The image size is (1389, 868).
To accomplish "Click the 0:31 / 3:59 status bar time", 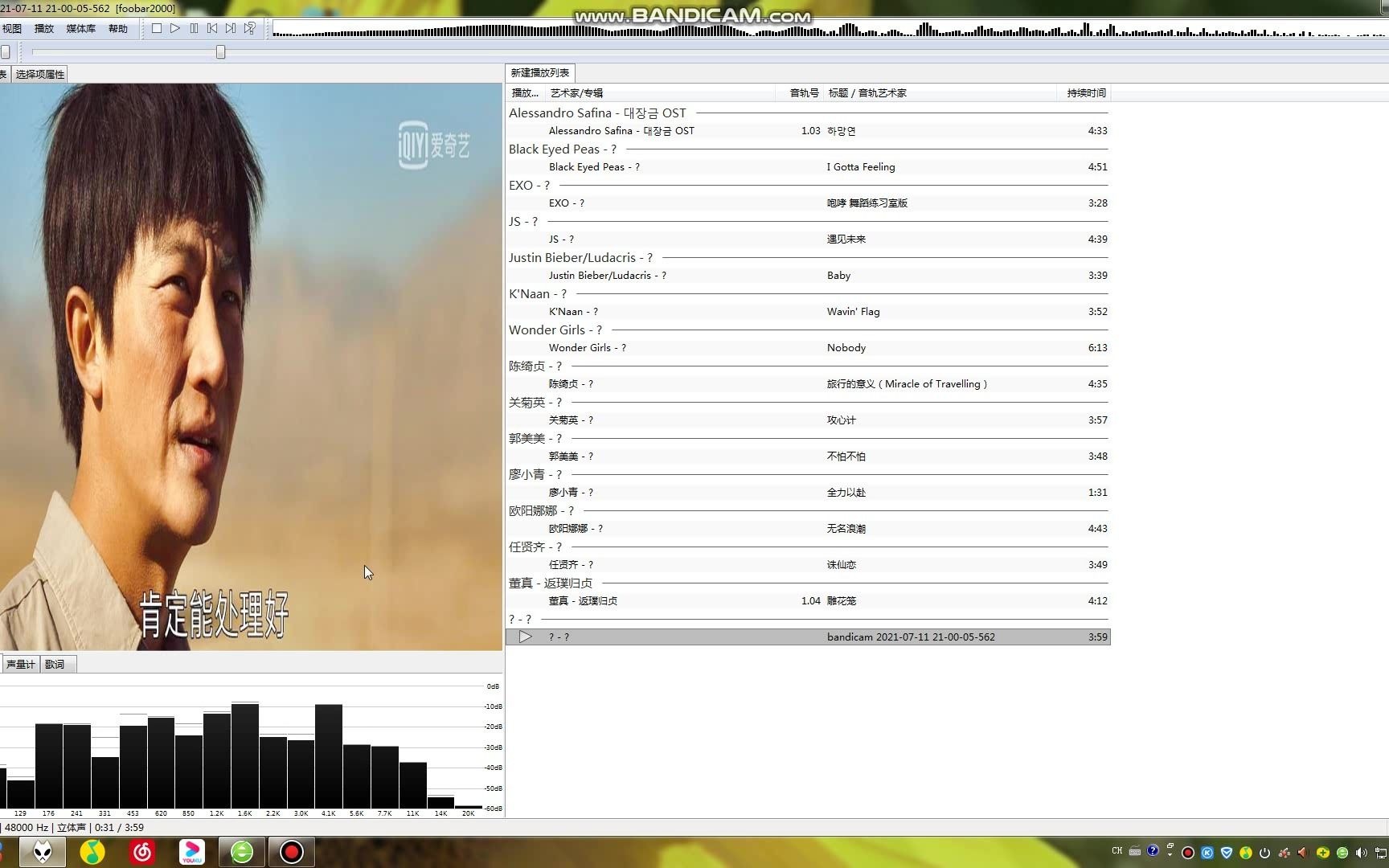I will coord(119,827).
